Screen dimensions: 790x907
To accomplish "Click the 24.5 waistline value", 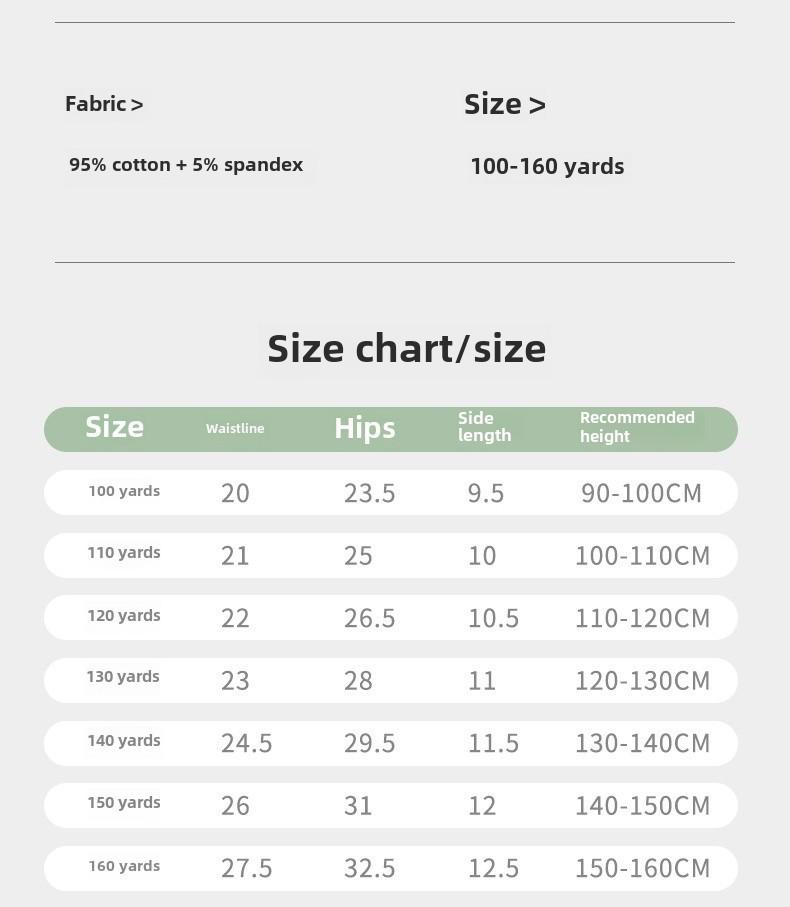I will click(x=246, y=743).
